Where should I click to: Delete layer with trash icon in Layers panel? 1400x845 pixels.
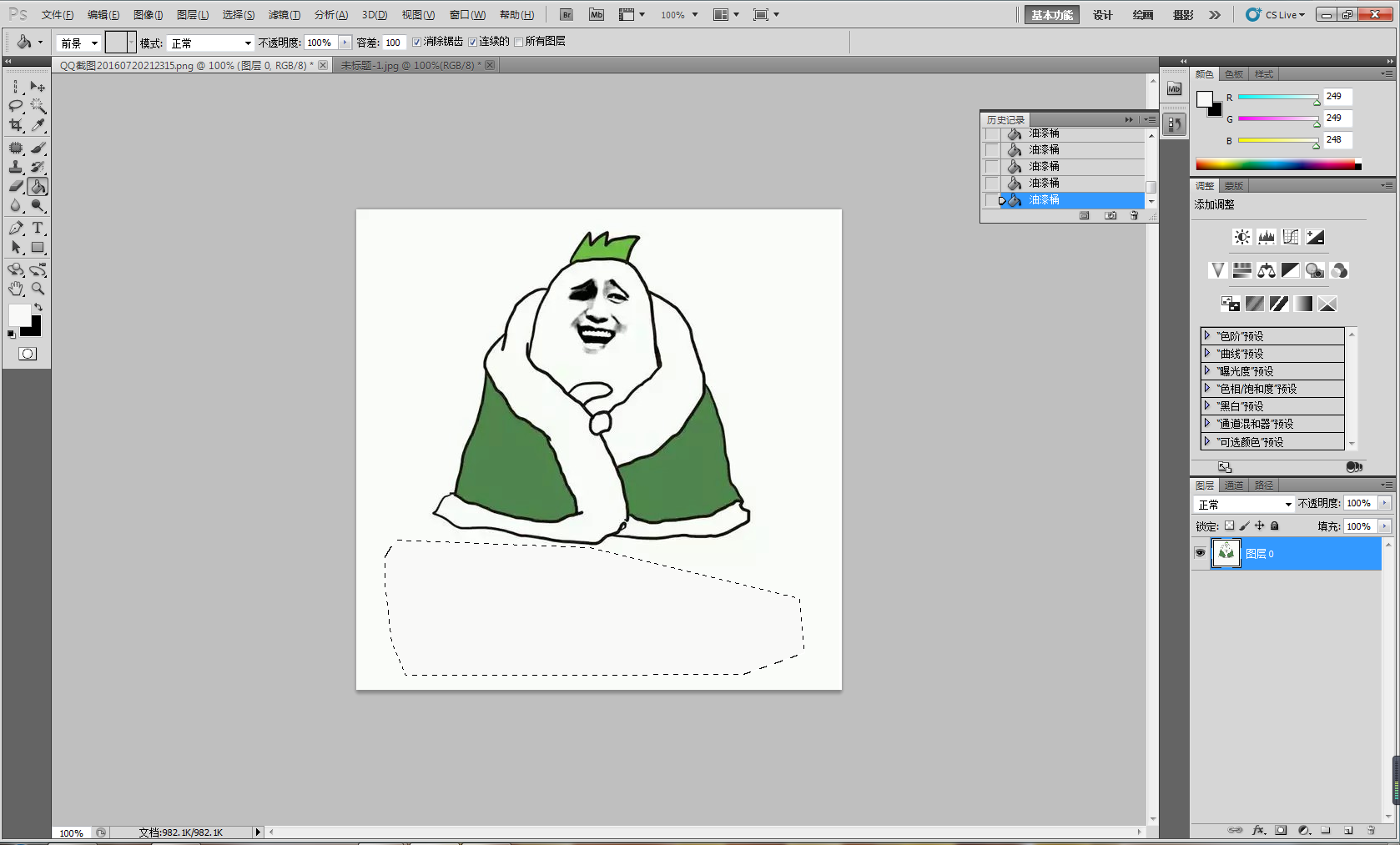click(1371, 830)
